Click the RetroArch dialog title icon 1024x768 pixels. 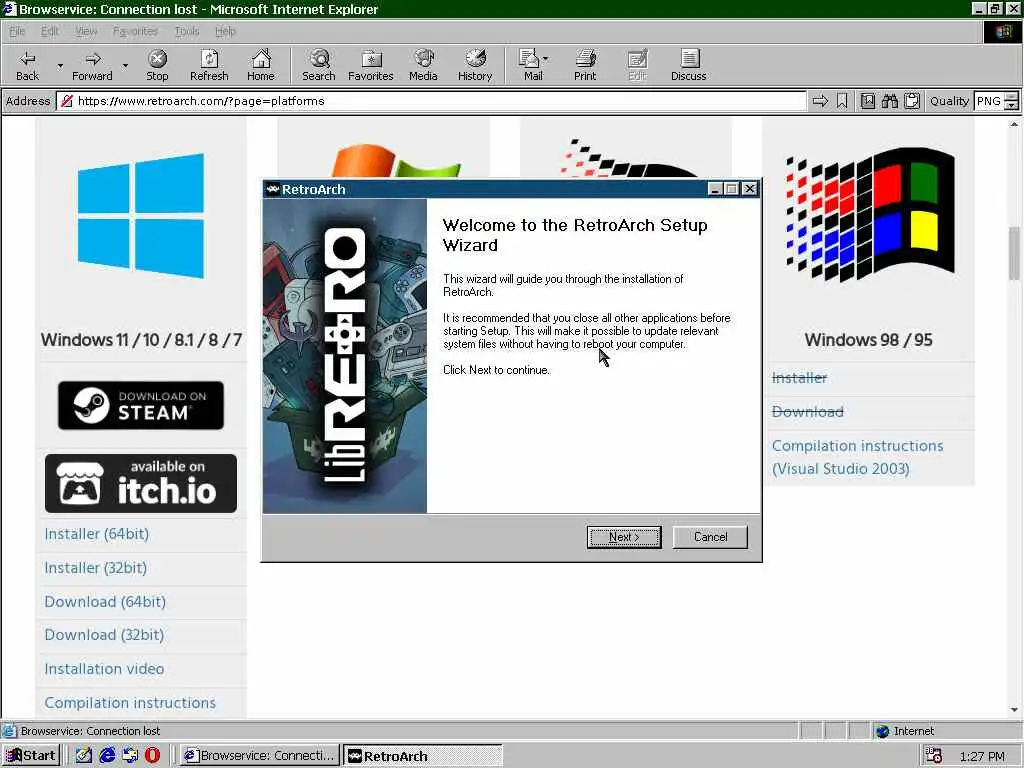(273, 189)
